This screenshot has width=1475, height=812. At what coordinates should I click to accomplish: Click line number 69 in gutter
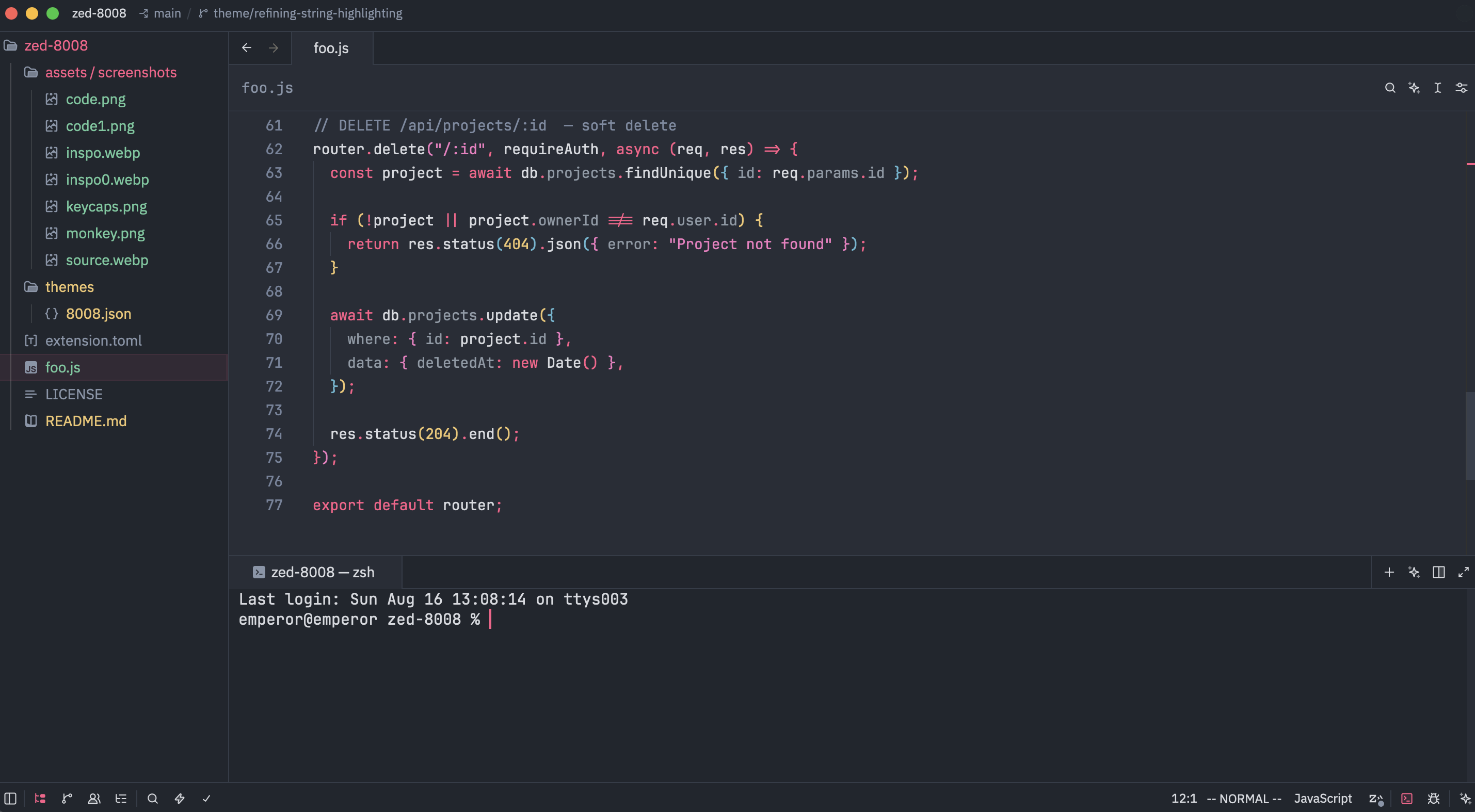coord(274,315)
